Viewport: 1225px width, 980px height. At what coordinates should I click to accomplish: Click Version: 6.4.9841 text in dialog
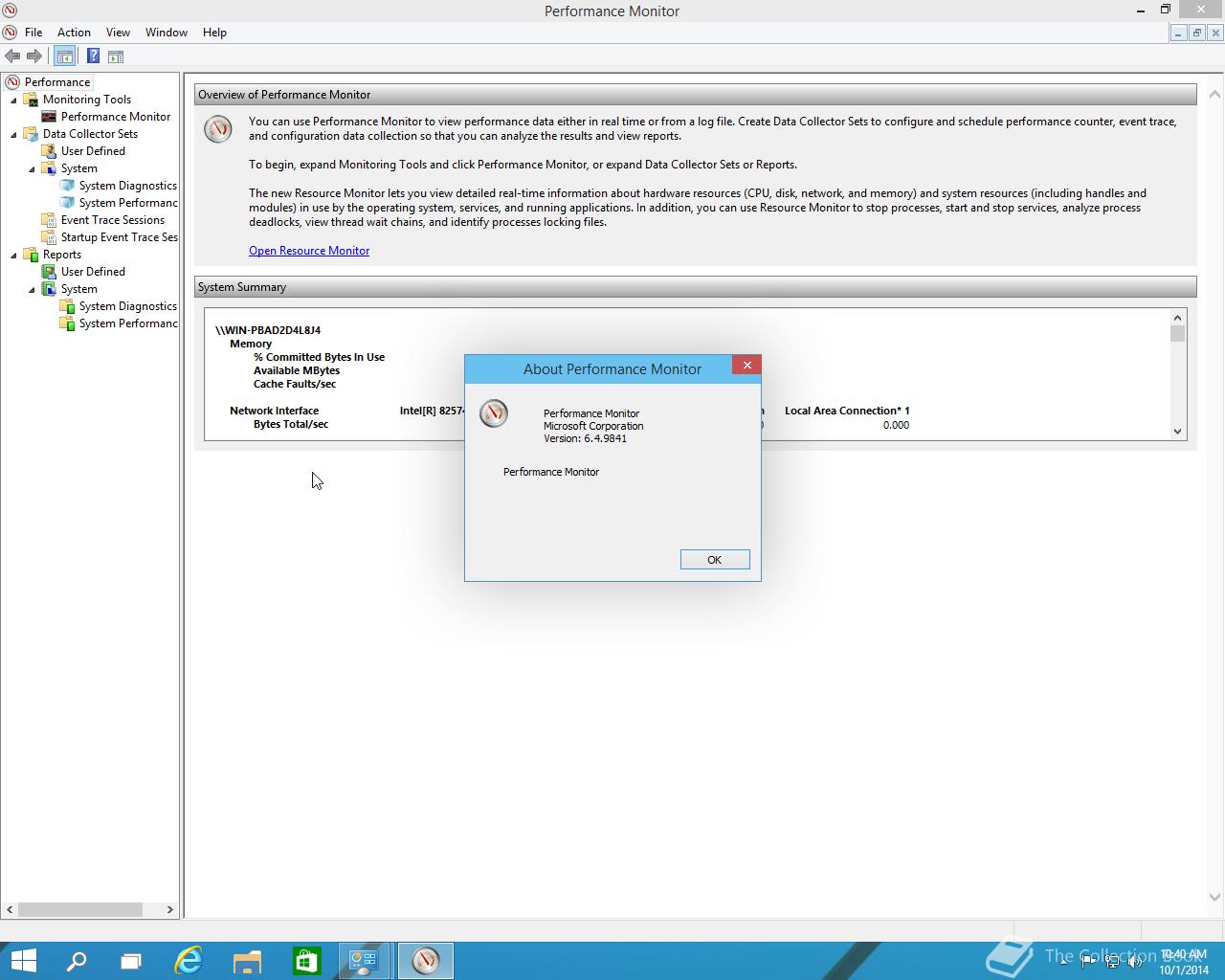pyautogui.click(x=585, y=438)
